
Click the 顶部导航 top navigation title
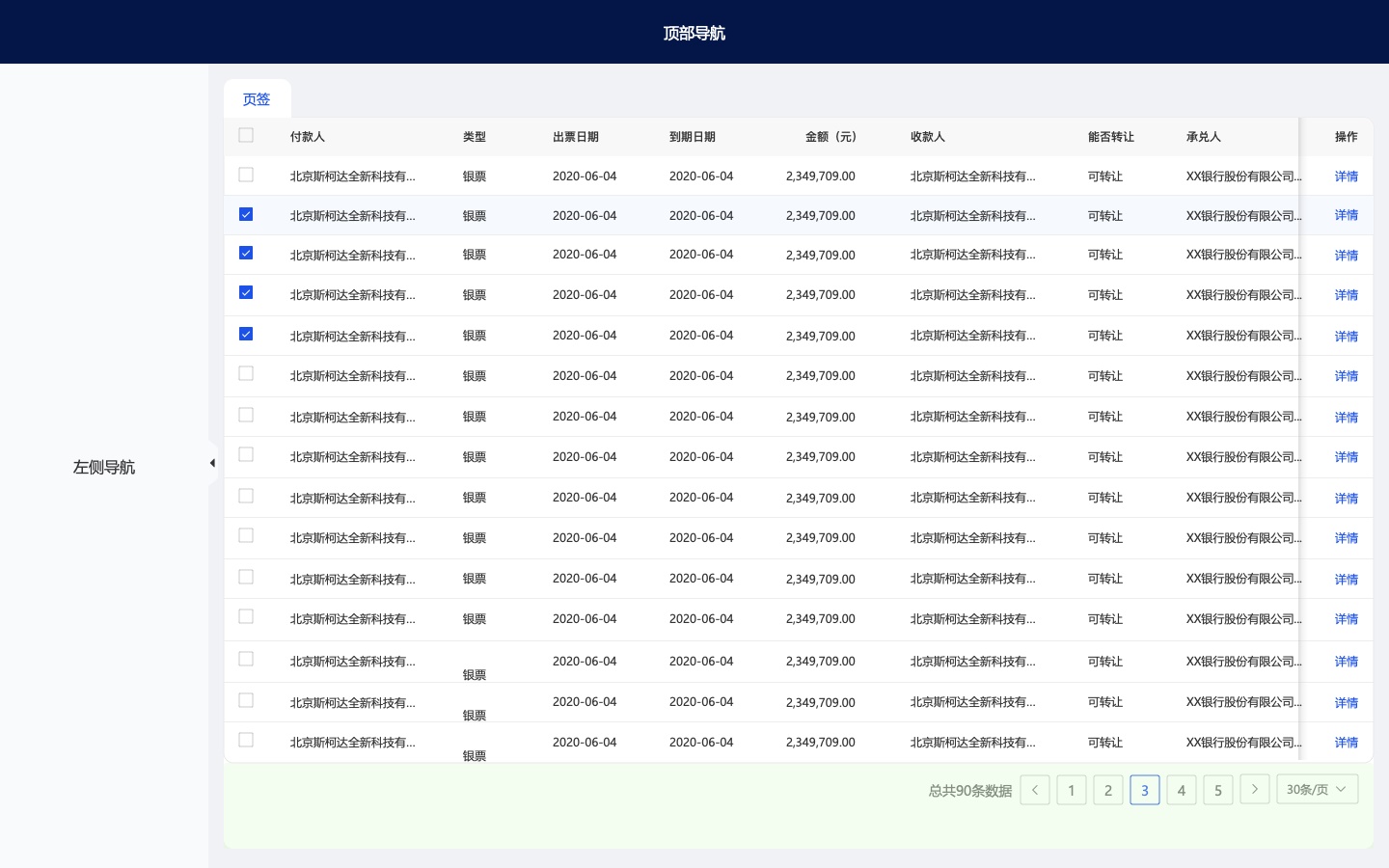point(694,33)
